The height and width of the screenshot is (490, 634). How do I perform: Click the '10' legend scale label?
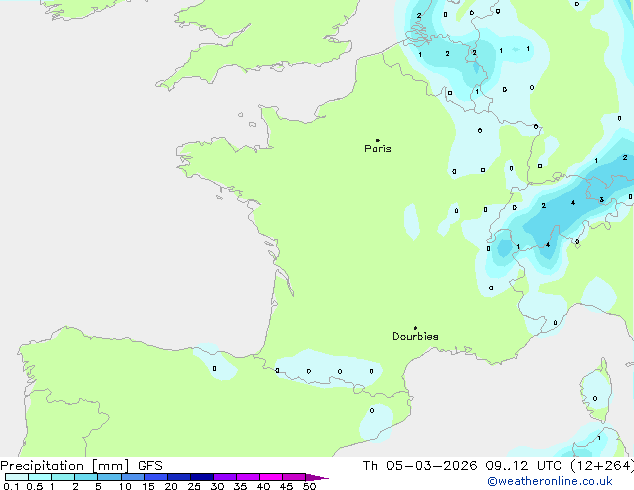click(125, 486)
